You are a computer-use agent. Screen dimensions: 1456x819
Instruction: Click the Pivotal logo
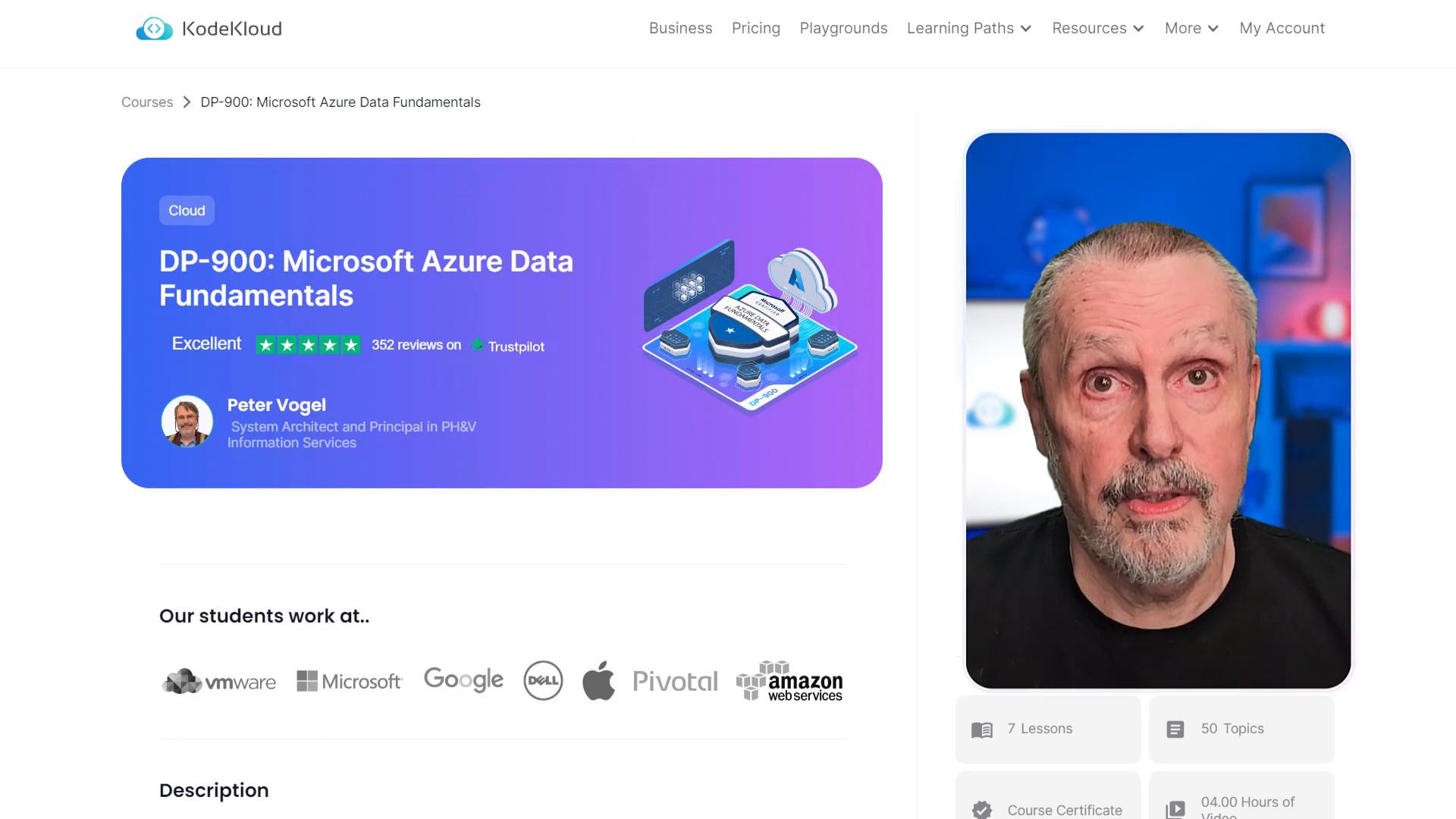(x=675, y=681)
